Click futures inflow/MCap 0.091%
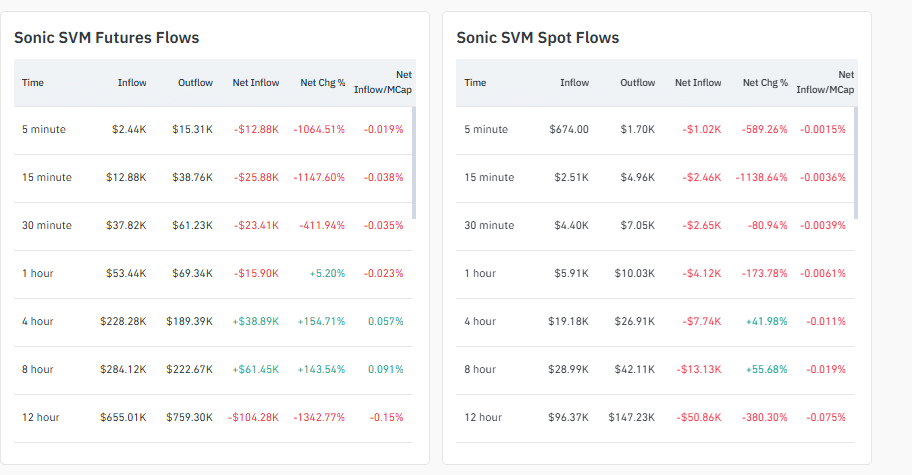This screenshot has width=912, height=475. [x=386, y=369]
